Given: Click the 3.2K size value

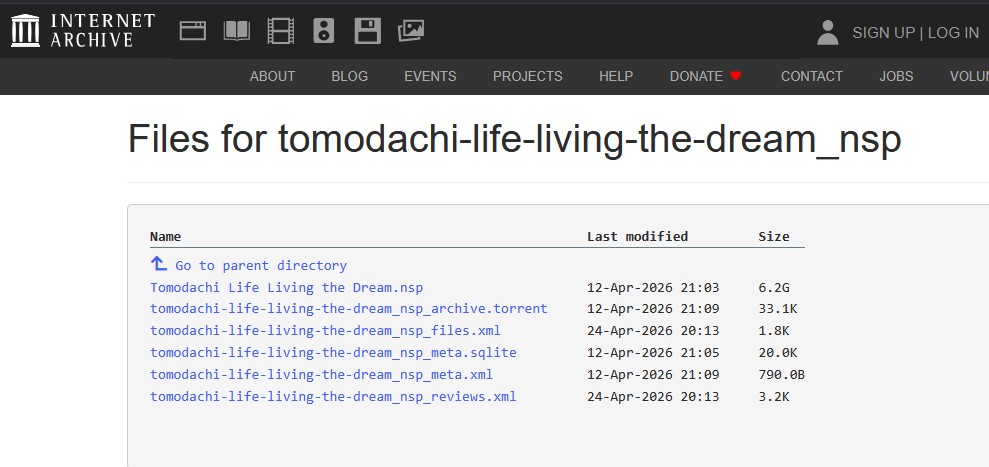Looking at the screenshot, I should (774, 397).
